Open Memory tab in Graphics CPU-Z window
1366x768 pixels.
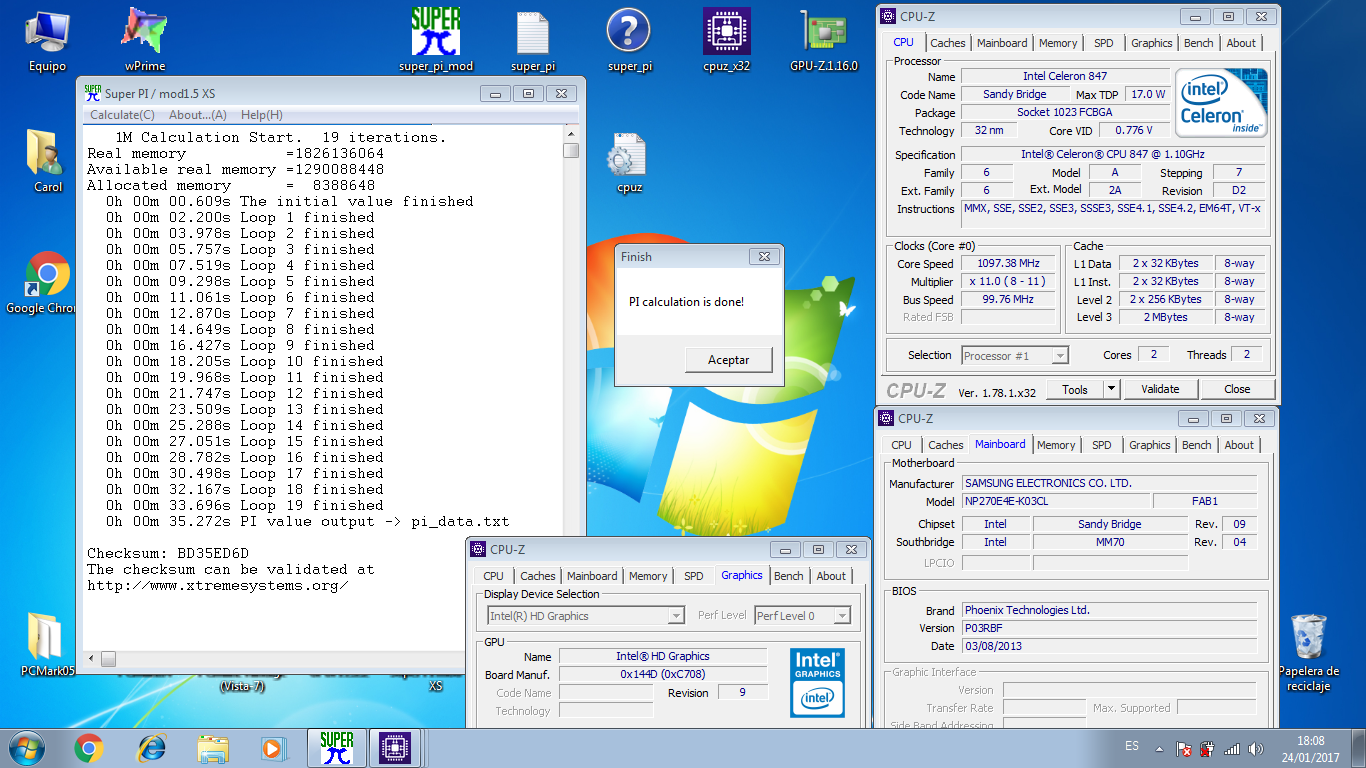pyautogui.click(x=648, y=576)
